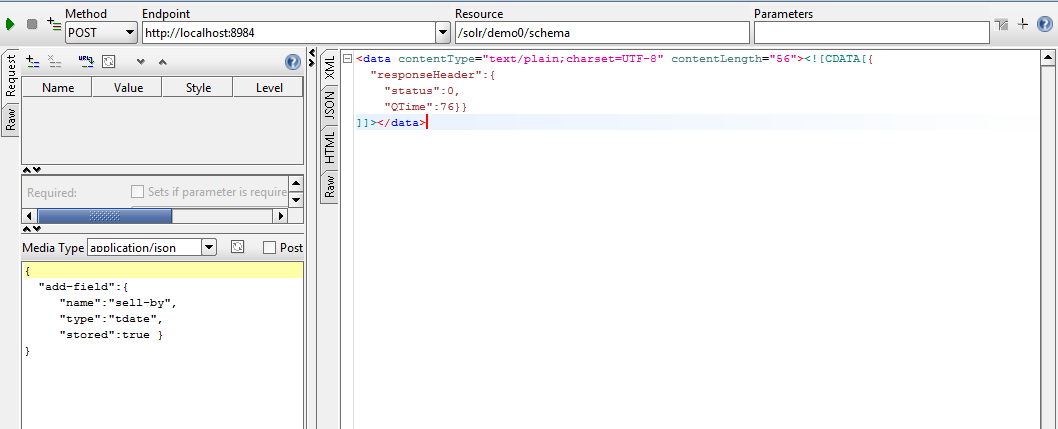The image size is (1058, 429).
Task: Click the "type":"tdate" line
Action: tap(111, 319)
